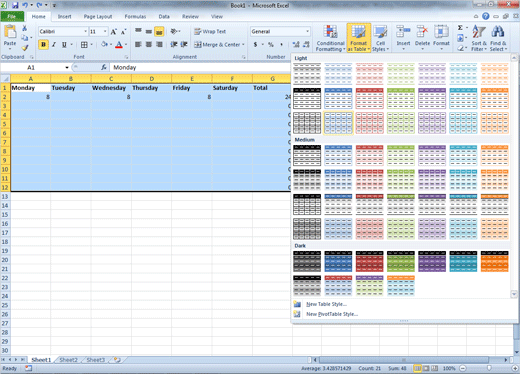Viewport: 520px width, 374px height.
Task: Open Conditional Formatting icon
Action: 330,32
